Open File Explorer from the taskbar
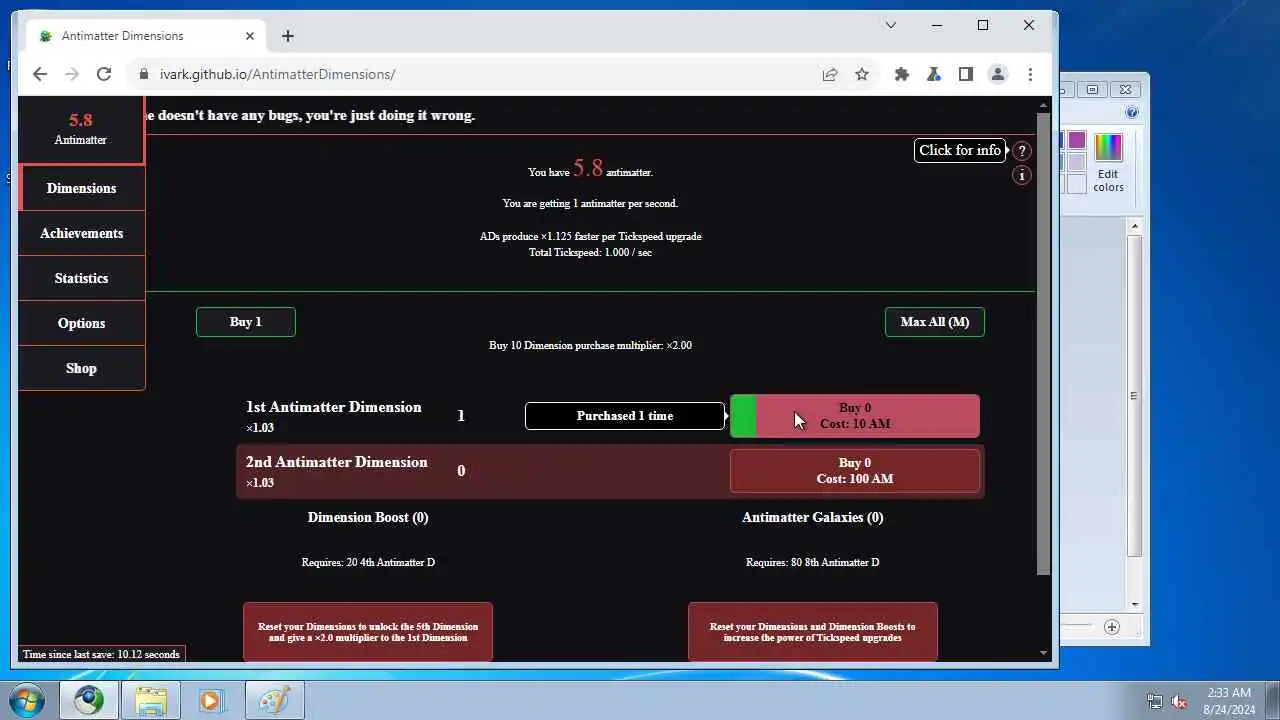The width and height of the screenshot is (1280, 720). (x=151, y=700)
